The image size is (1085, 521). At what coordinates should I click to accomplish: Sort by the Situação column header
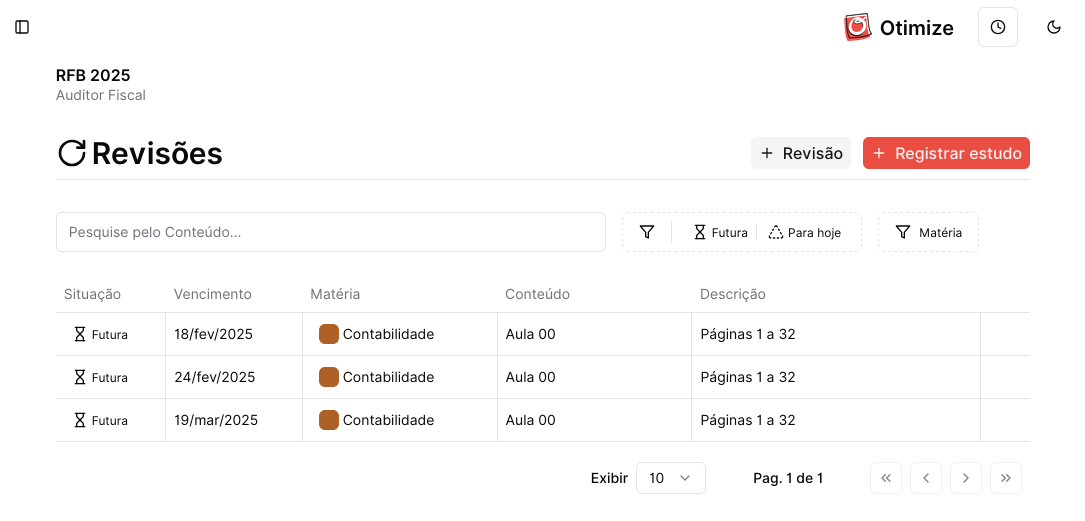92,294
